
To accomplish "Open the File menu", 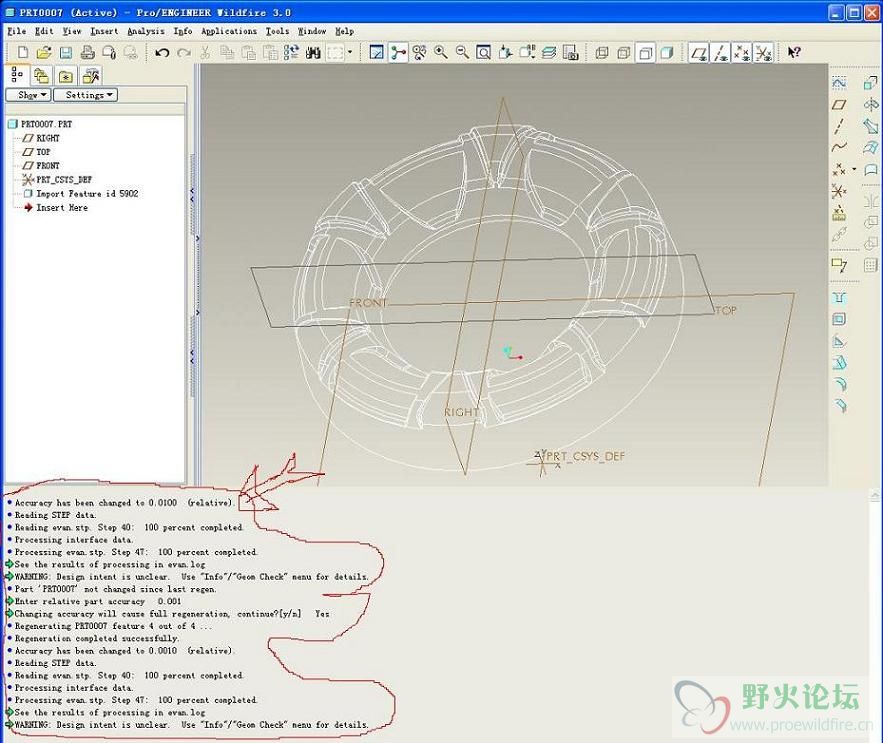I will pyautogui.click(x=16, y=31).
